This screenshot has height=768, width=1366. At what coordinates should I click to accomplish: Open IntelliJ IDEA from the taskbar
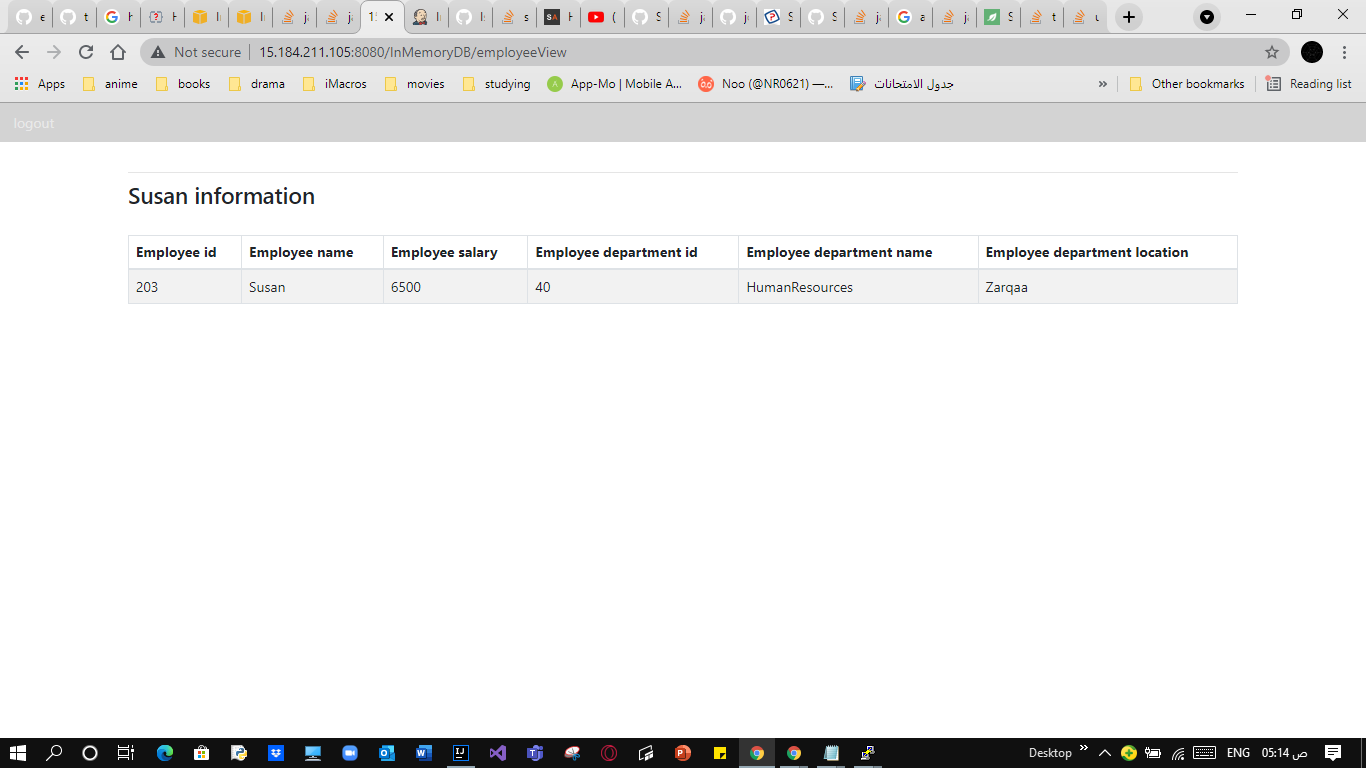pyautogui.click(x=461, y=753)
